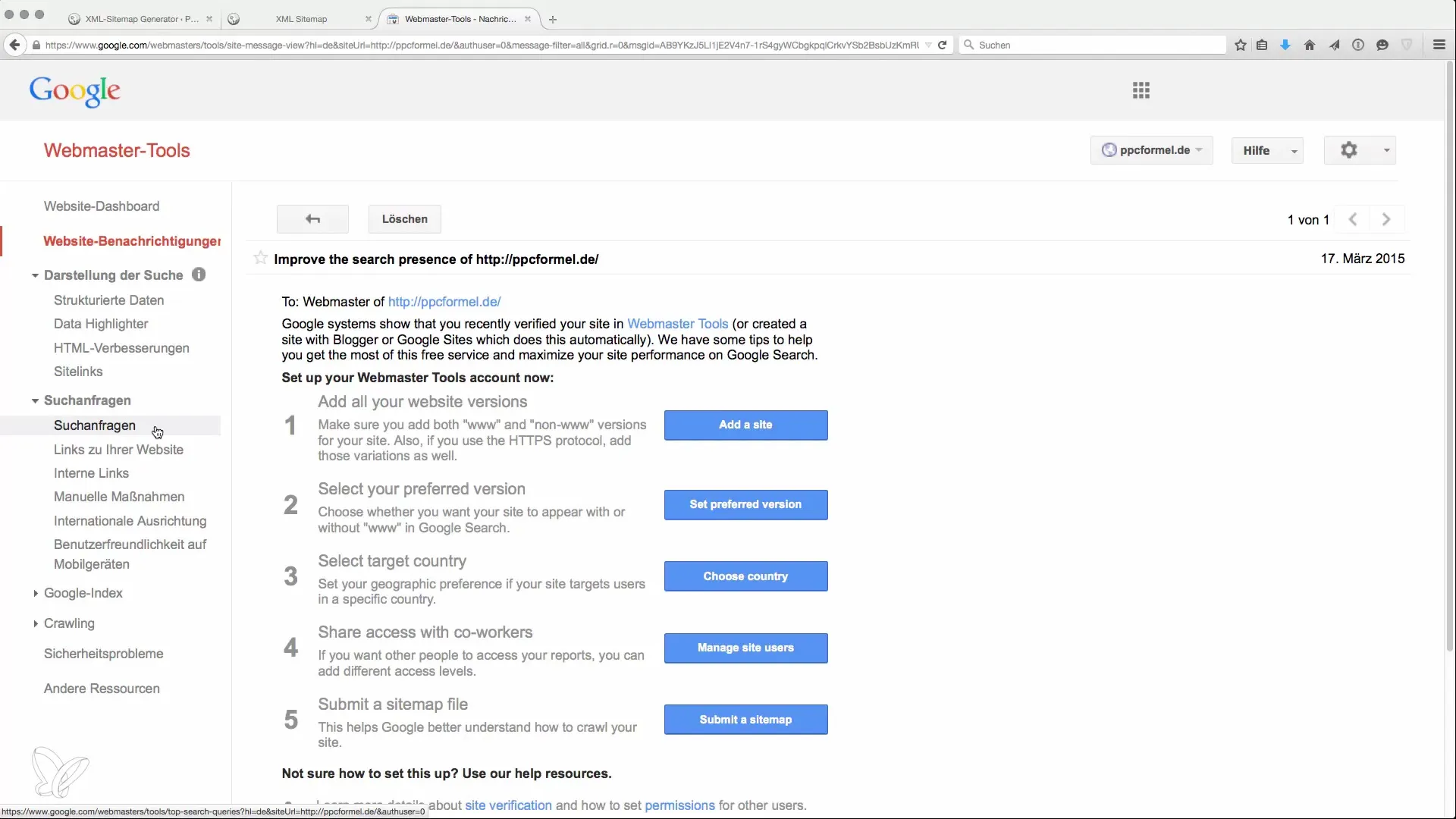Screen dimensions: 1456x819
Task: Star the message Improve the search presence
Action: tap(261, 258)
